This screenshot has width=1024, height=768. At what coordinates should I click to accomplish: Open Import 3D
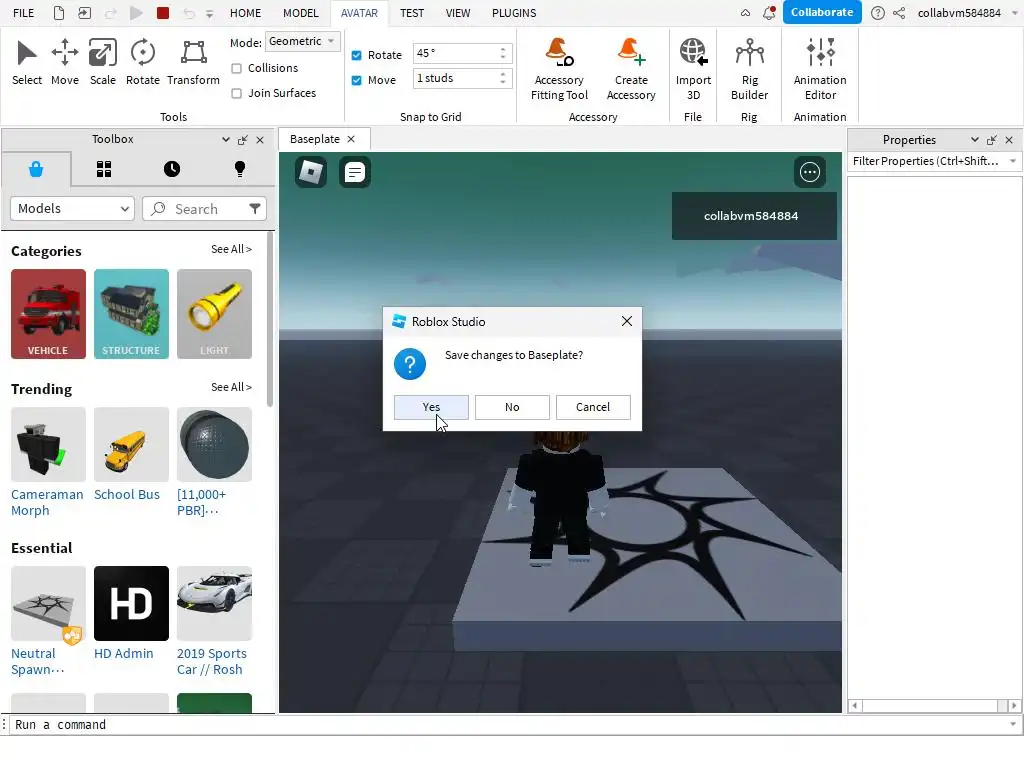[x=693, y=69]
